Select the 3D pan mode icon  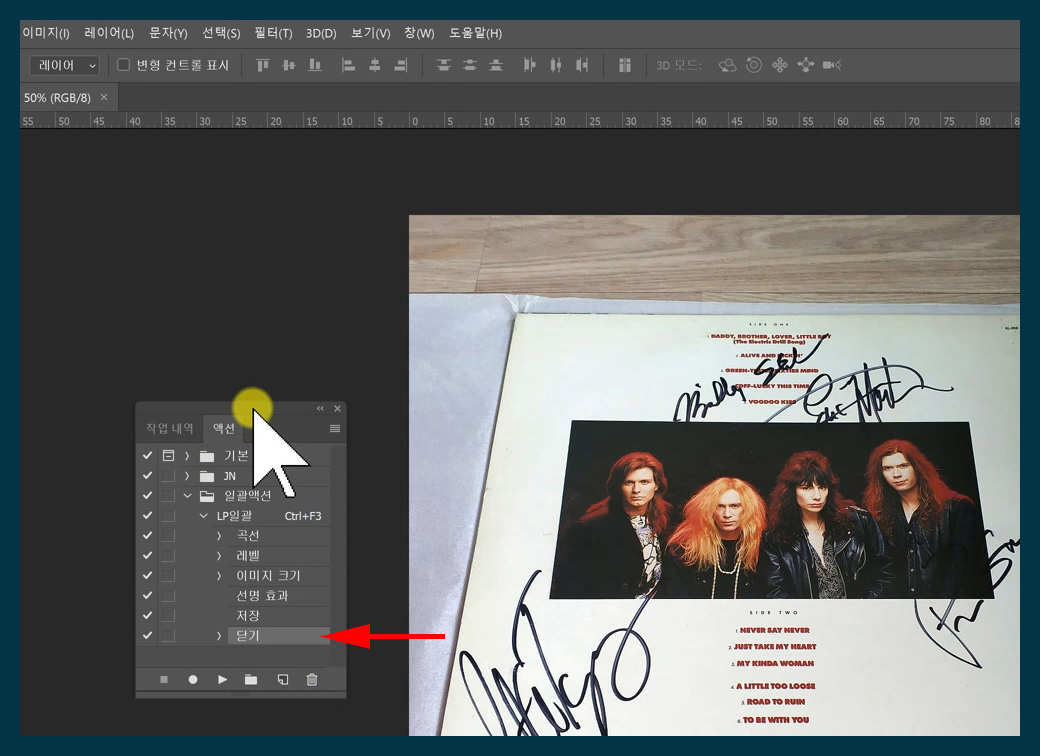point(780,65)
